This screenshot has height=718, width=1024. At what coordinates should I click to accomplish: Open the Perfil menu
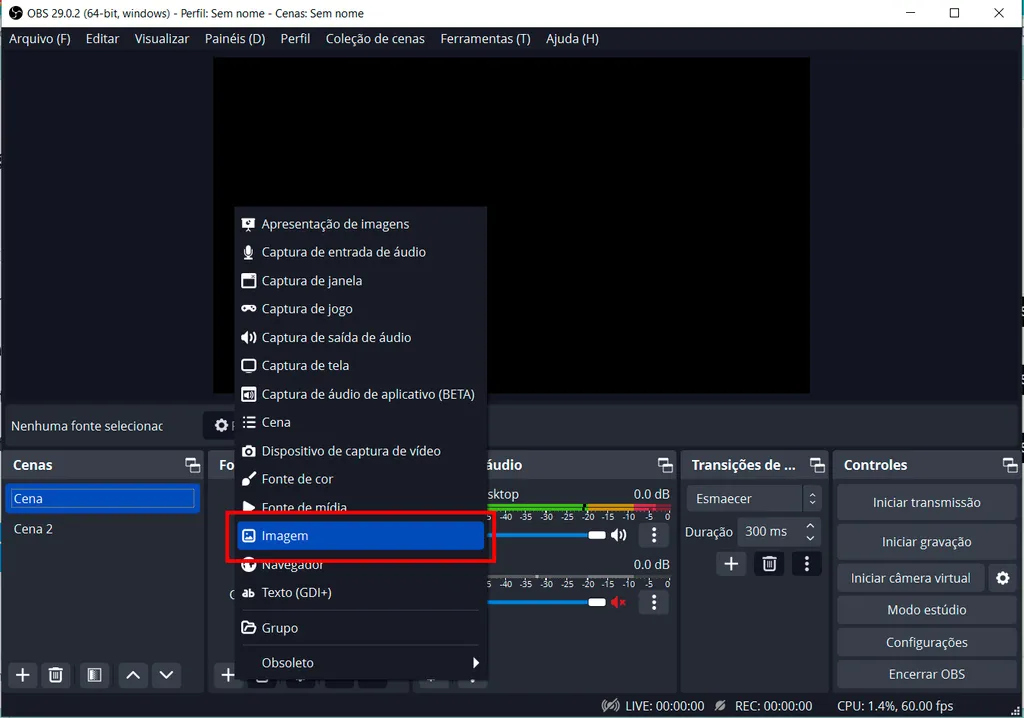(295, 39)
